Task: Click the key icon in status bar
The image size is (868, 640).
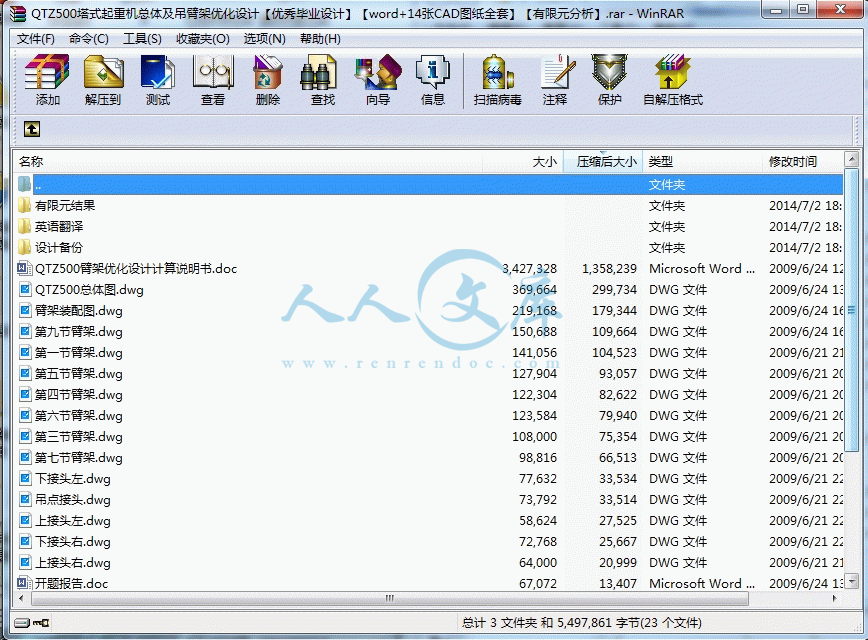Action: pos(41,623)
